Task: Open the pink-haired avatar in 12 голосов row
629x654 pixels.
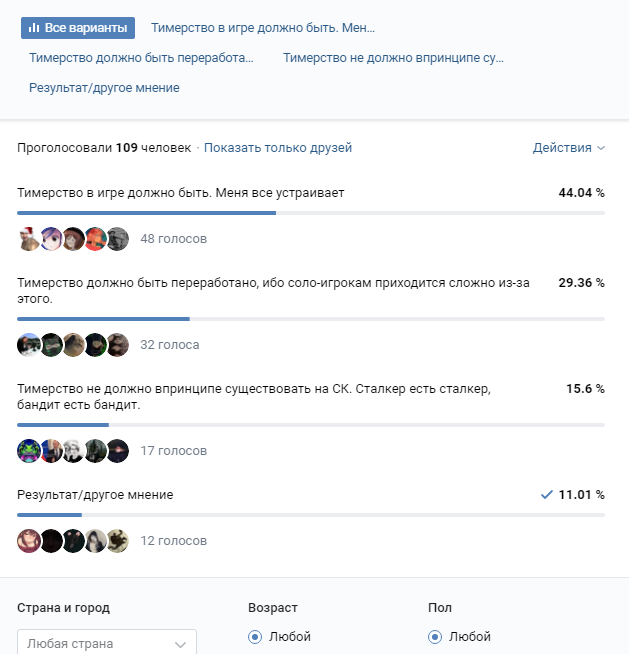Action: point(29,541)
